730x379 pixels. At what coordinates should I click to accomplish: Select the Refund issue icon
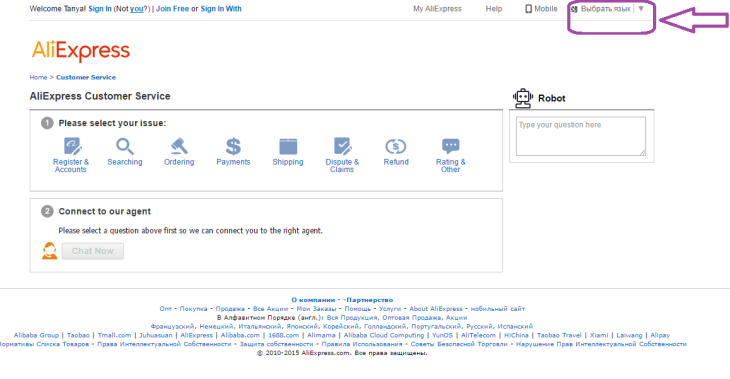[x=396, y=146]
